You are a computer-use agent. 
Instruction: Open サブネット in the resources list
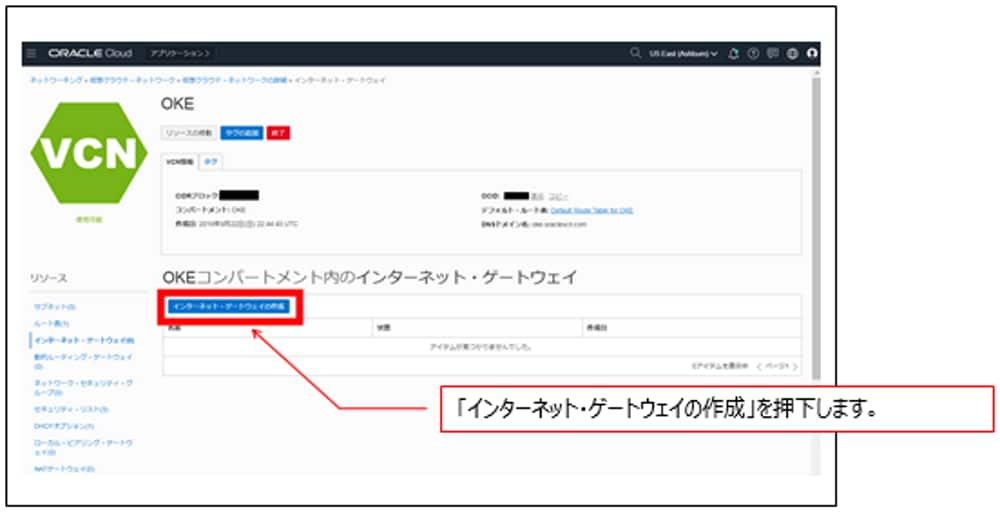pos(55,307)
